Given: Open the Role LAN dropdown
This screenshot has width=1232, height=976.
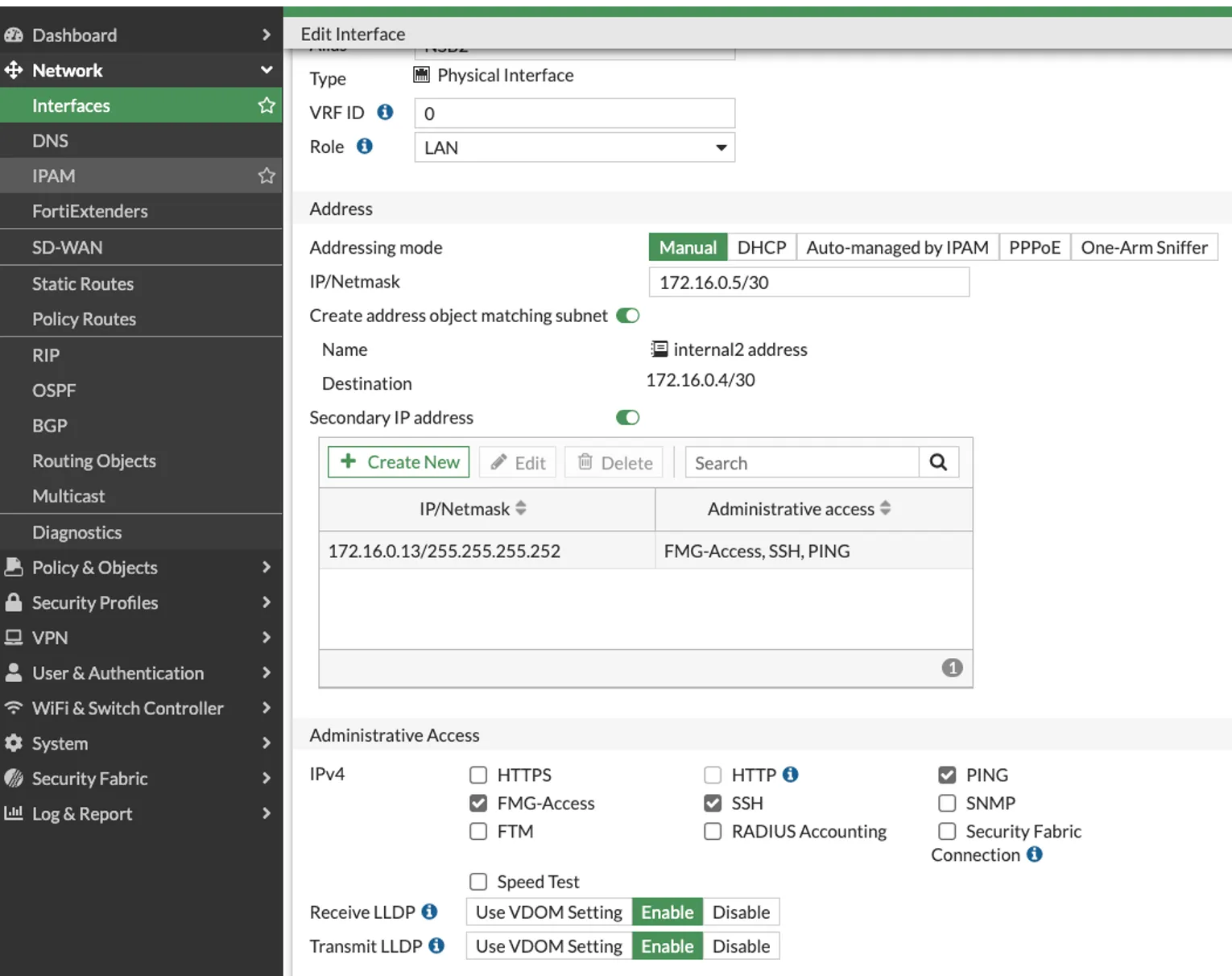Looking at the screenshot, I should [575, 147].
